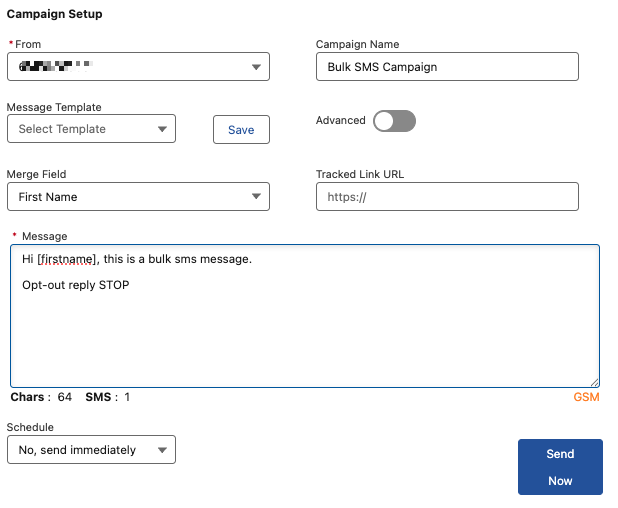Click the orange GSM encoding indicator
The width and height of the screenshot is (618, 508).
[x=586, y=397]
